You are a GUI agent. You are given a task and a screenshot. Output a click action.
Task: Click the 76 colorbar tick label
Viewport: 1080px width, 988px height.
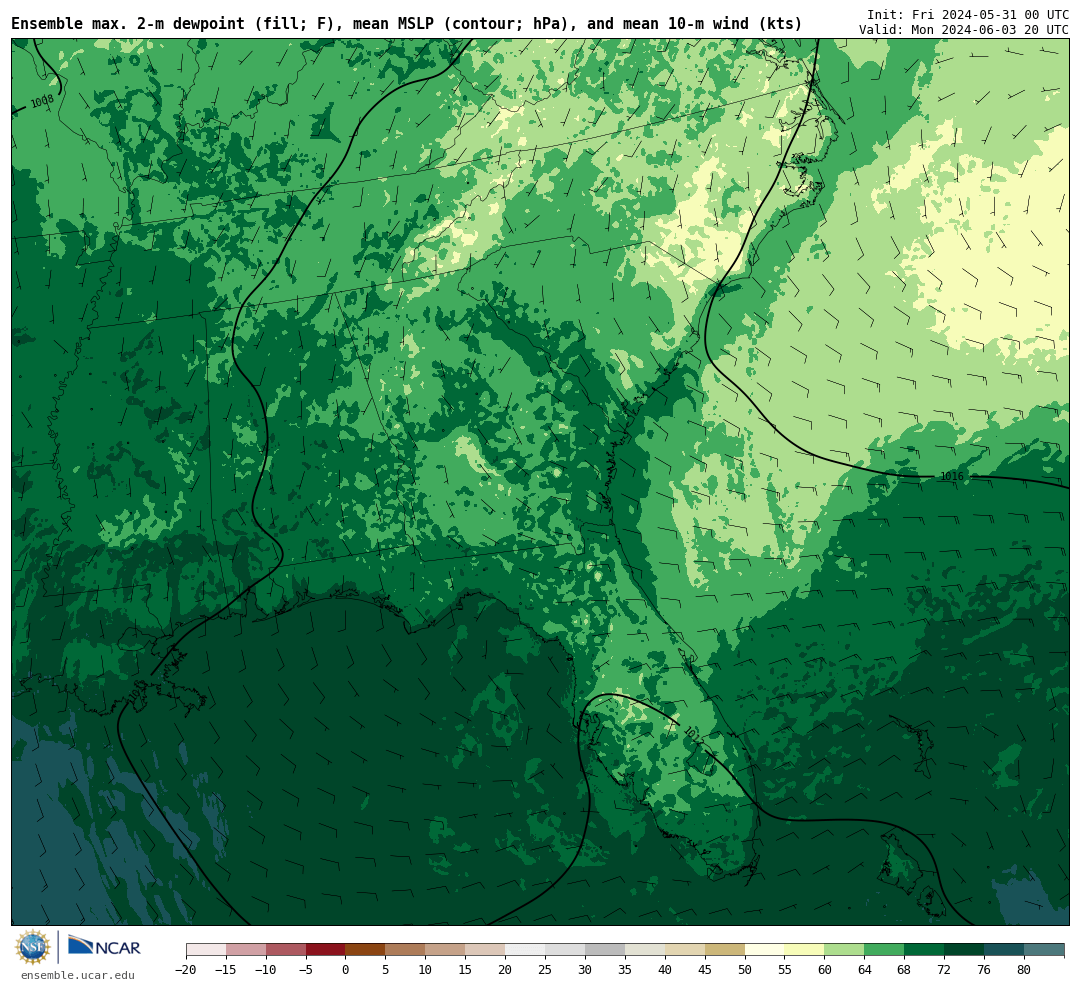(985, 970)
